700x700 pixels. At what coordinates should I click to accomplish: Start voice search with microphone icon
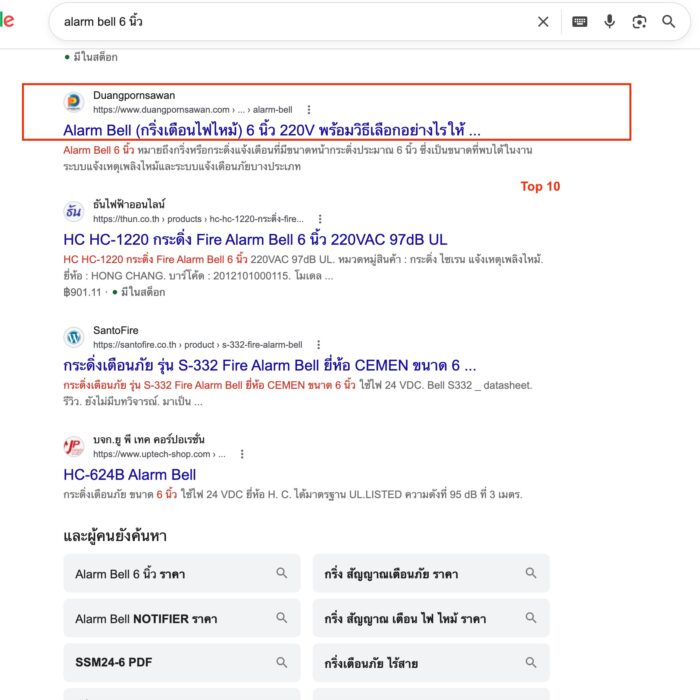click(609, 21)
